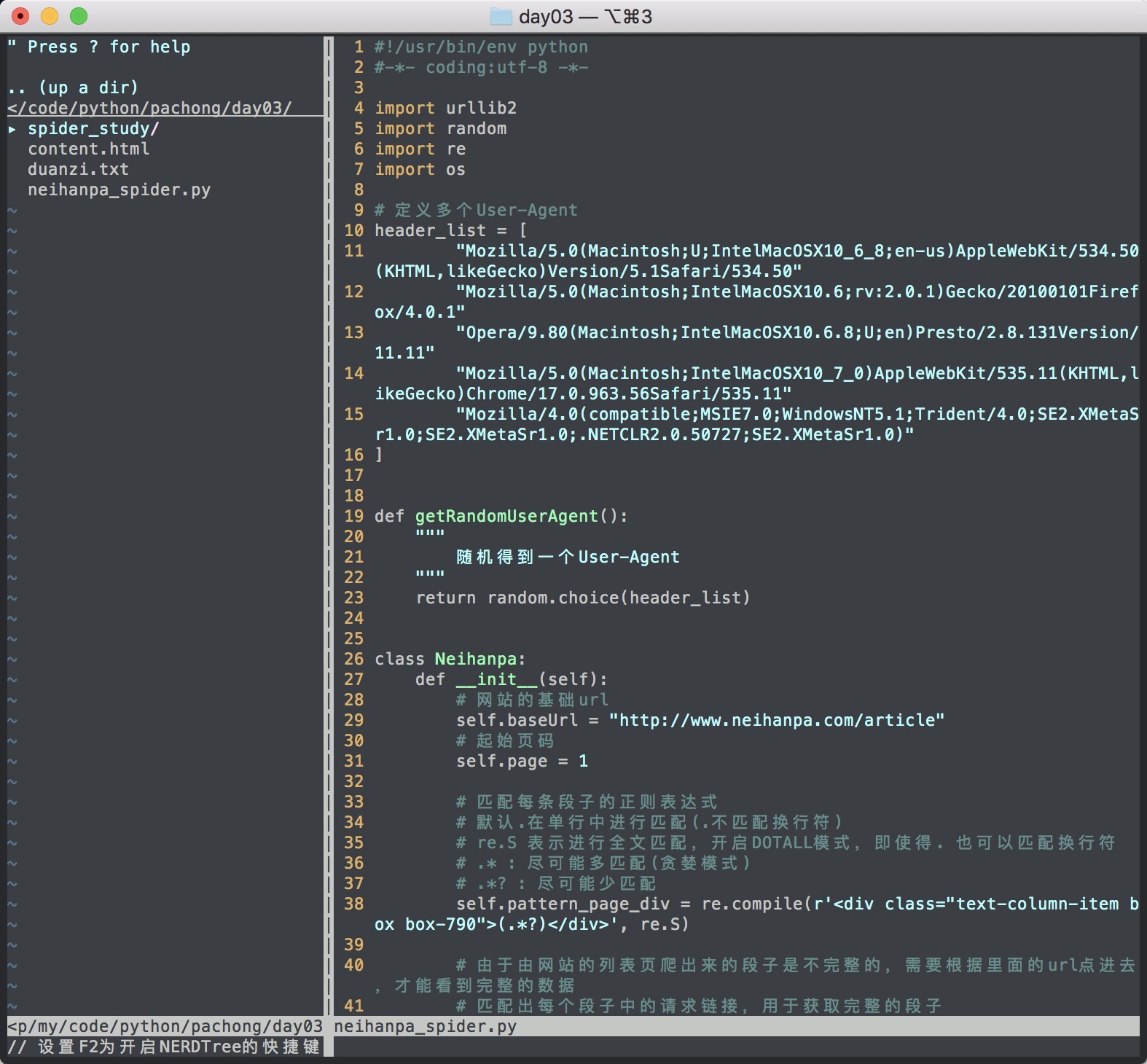Open neihanpa_spider.py from the file tree
1147x1064 pixels.
(120, 190)
